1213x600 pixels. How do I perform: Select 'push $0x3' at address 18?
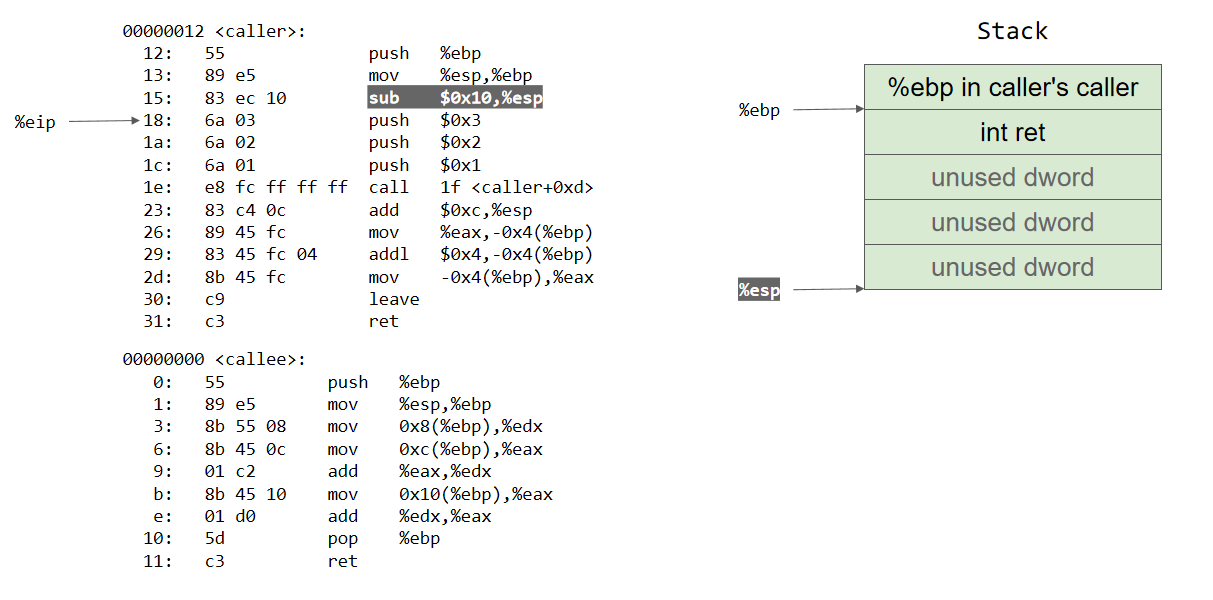(425, 121)
